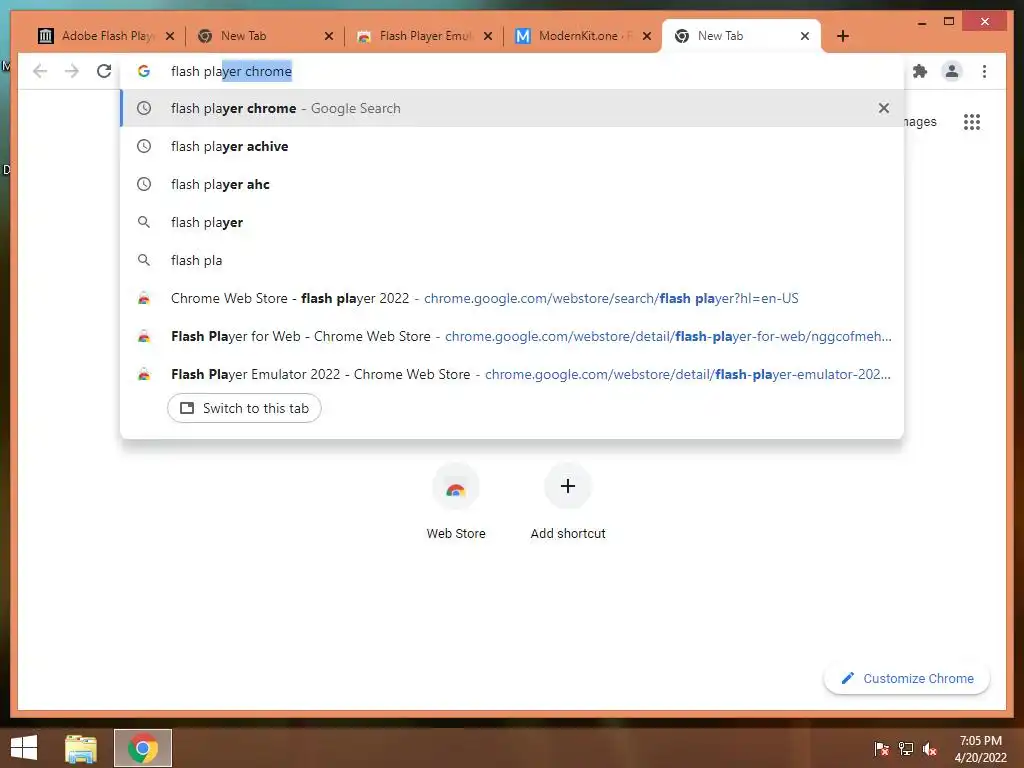Open the Action Center flag tray icon
The image size is (1024, 768).
click(x=882, y=748)
